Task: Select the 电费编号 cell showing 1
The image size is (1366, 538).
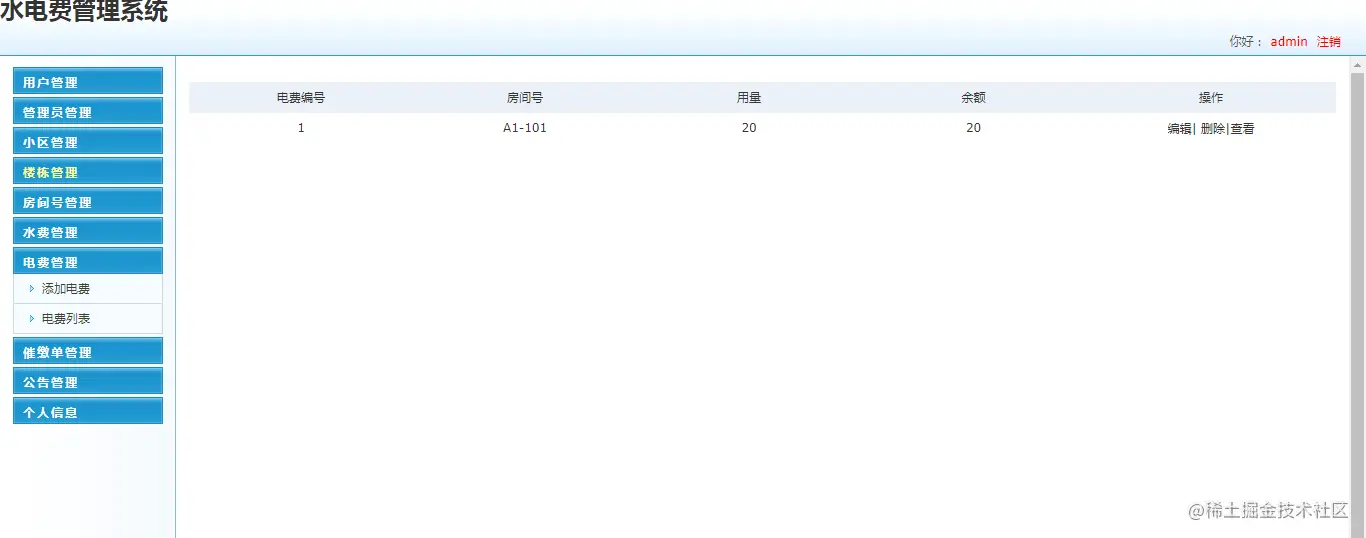Action: click(301, 128)
